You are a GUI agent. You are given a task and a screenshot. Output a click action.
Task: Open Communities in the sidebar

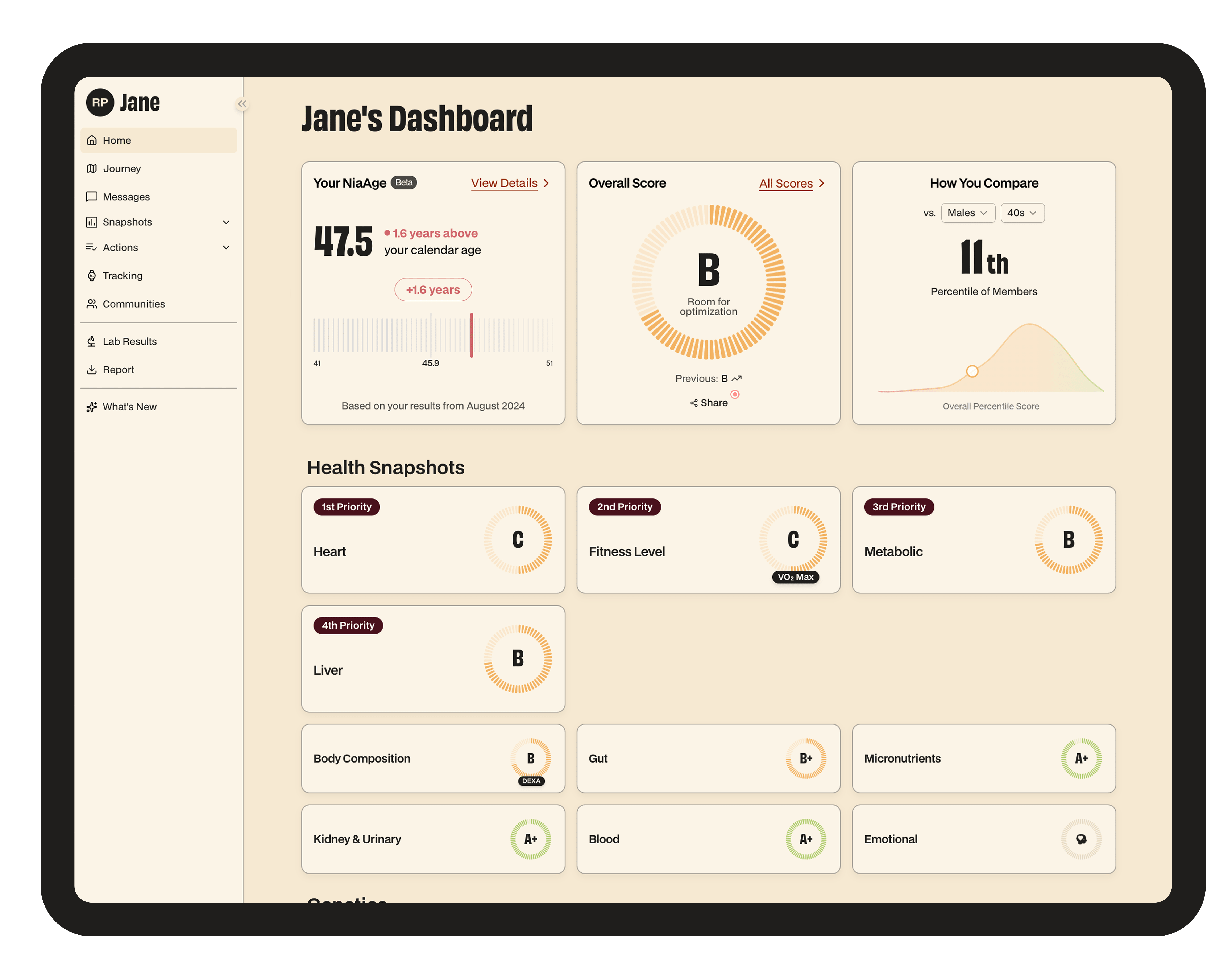tap(158, 304)
